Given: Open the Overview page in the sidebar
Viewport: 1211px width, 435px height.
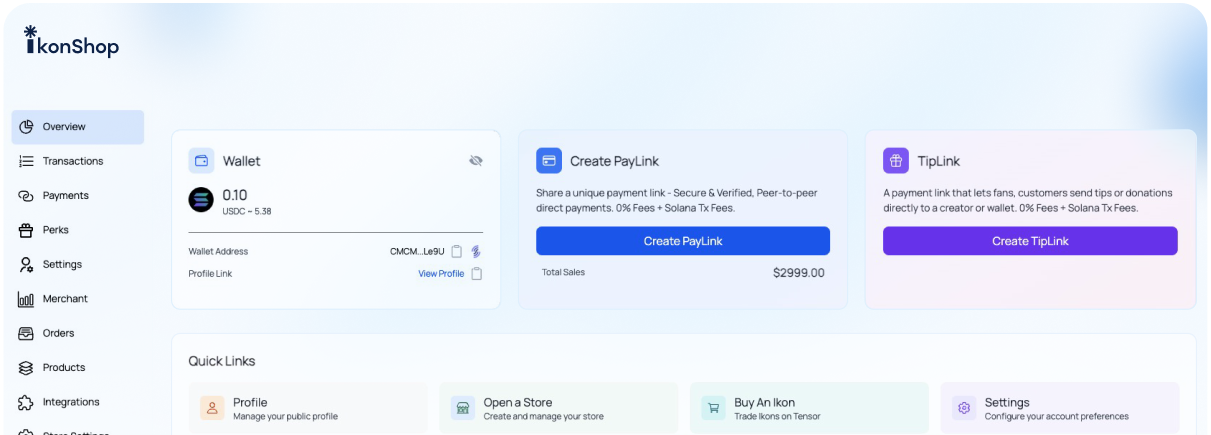Looking at the screenshot, I should pos(78,127).
